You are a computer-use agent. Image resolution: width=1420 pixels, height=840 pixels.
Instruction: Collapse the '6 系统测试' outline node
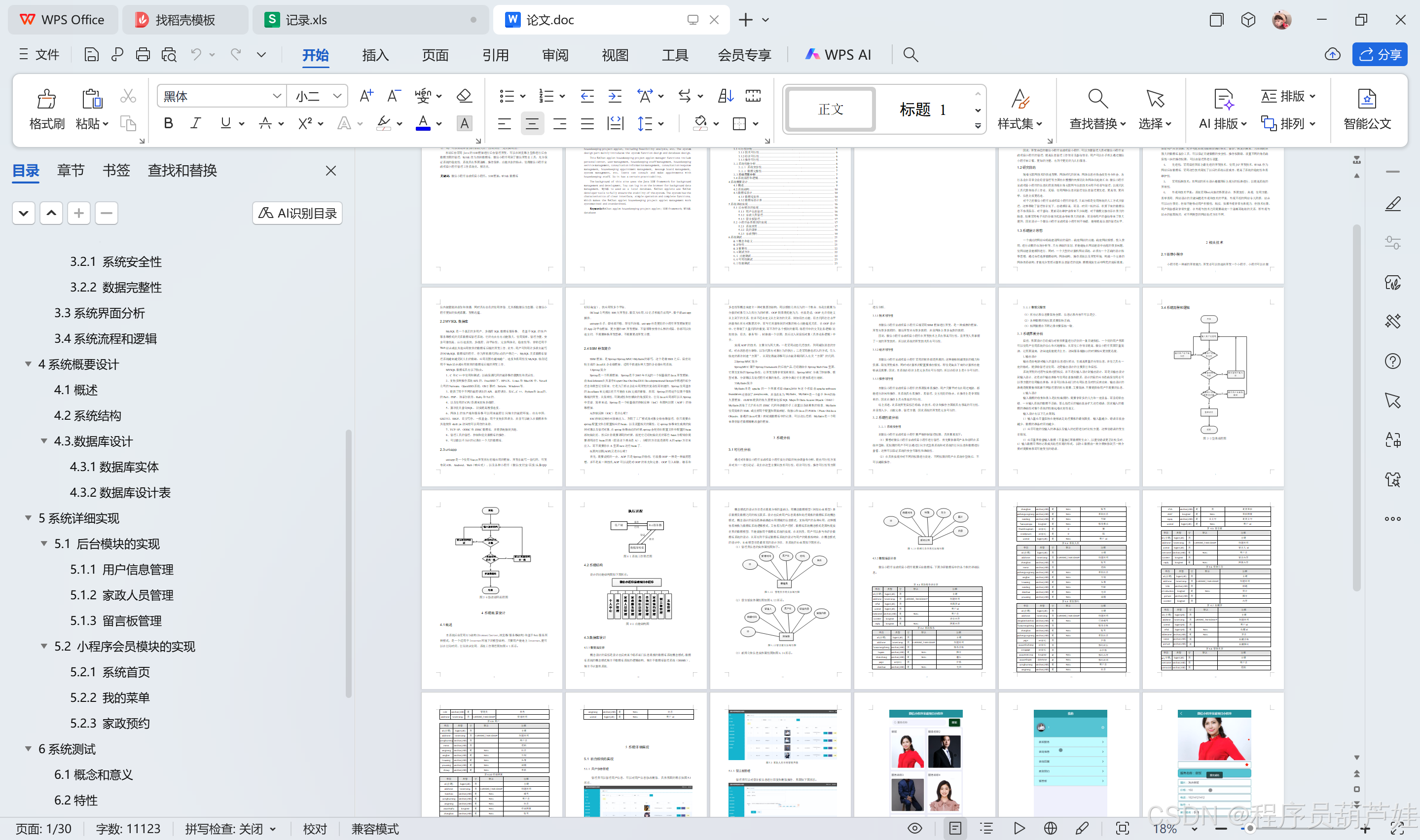[28, 748]
